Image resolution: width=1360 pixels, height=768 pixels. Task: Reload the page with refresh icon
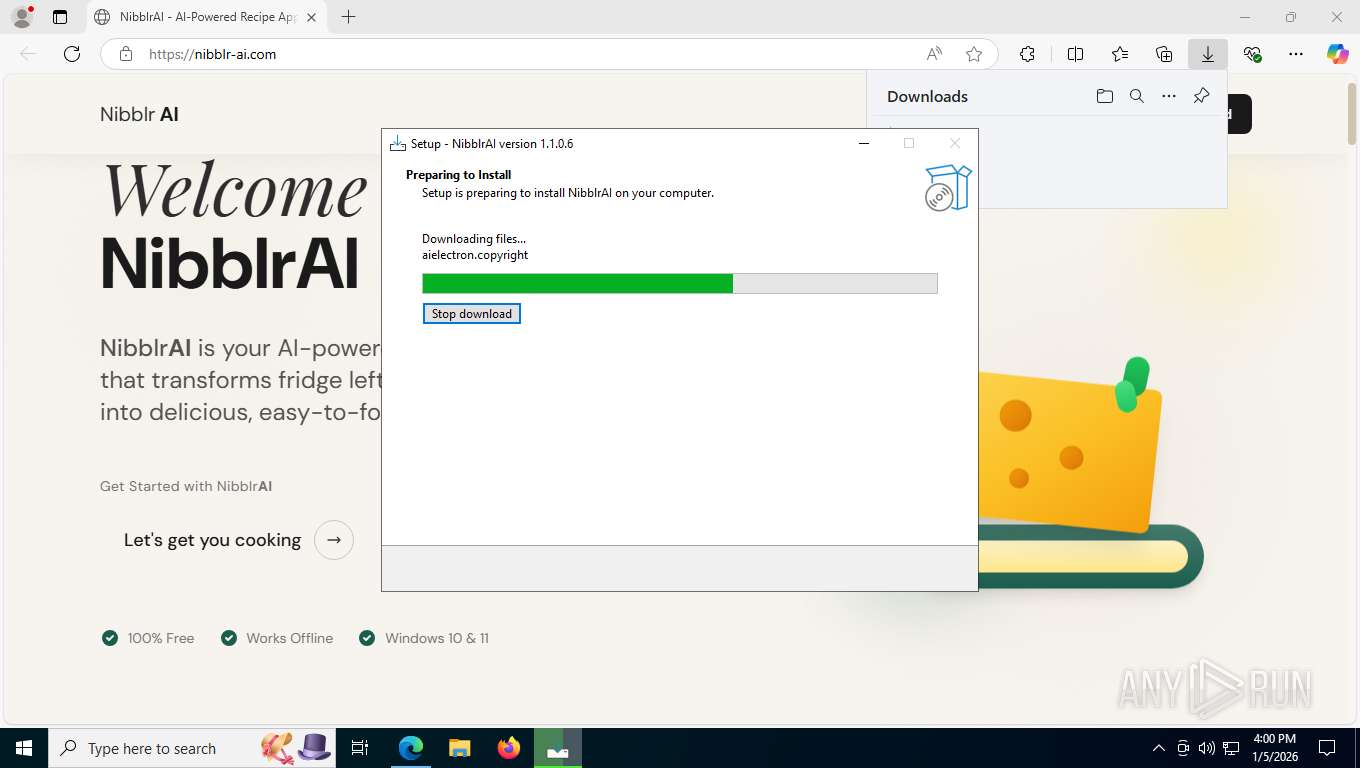point(72,54)
